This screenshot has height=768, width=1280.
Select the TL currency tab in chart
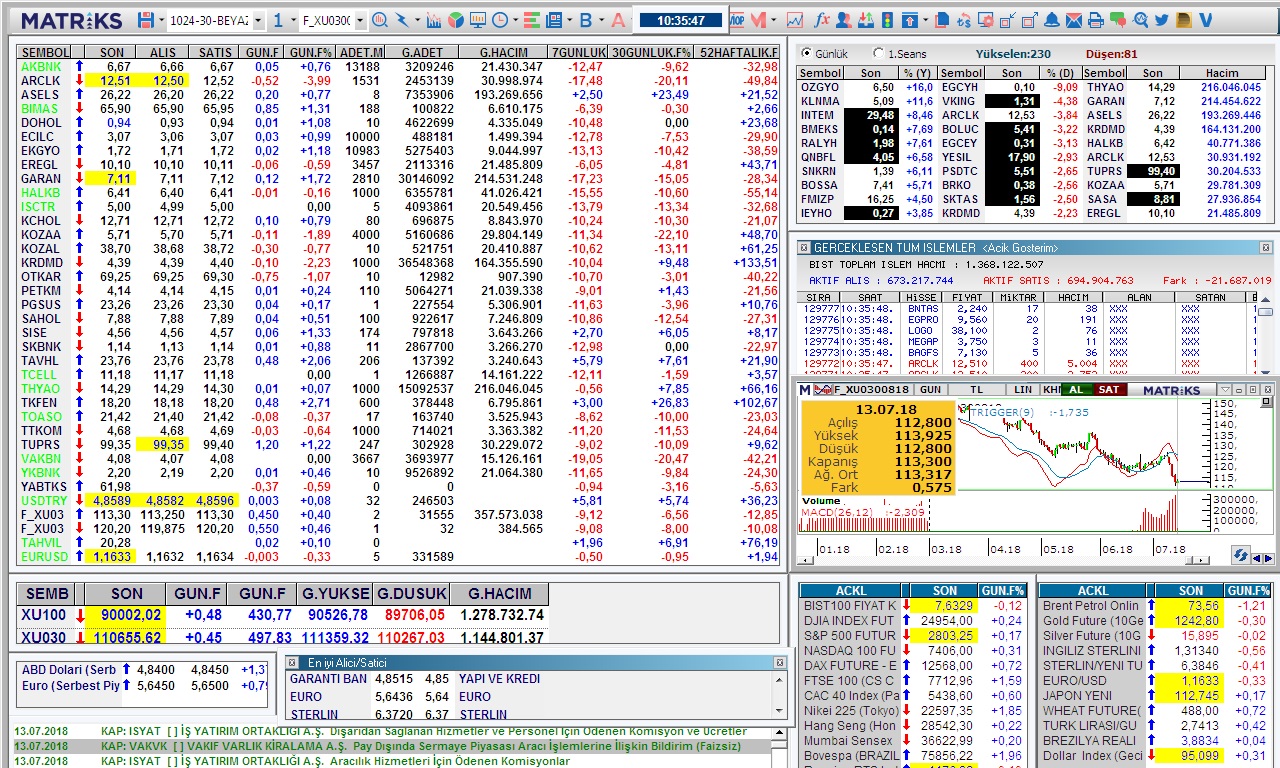(x=976, y=389)
